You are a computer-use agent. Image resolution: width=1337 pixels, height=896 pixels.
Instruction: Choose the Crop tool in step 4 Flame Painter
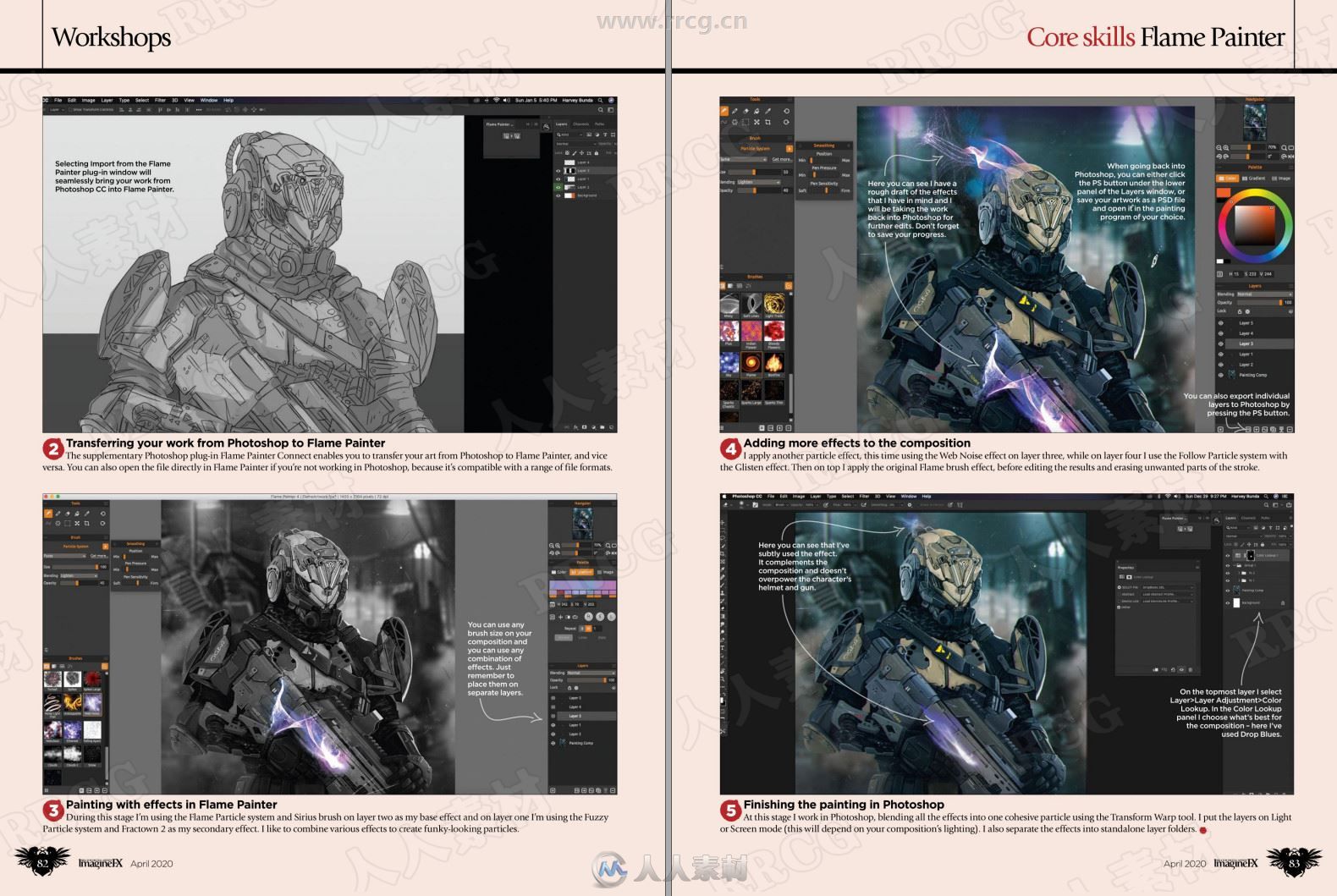coord(768,122)
